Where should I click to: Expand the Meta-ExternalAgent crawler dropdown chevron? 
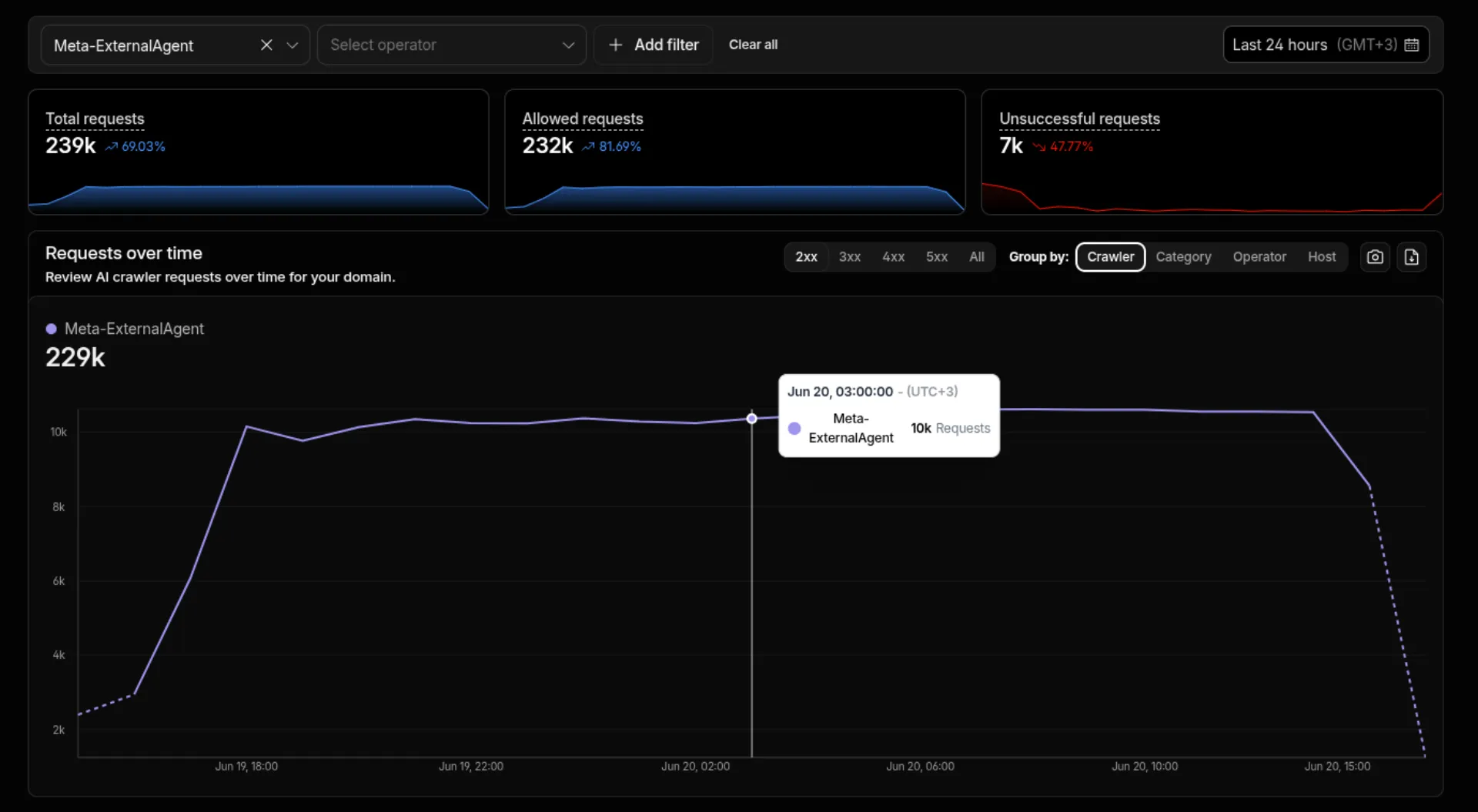click(x=293, y=45)
